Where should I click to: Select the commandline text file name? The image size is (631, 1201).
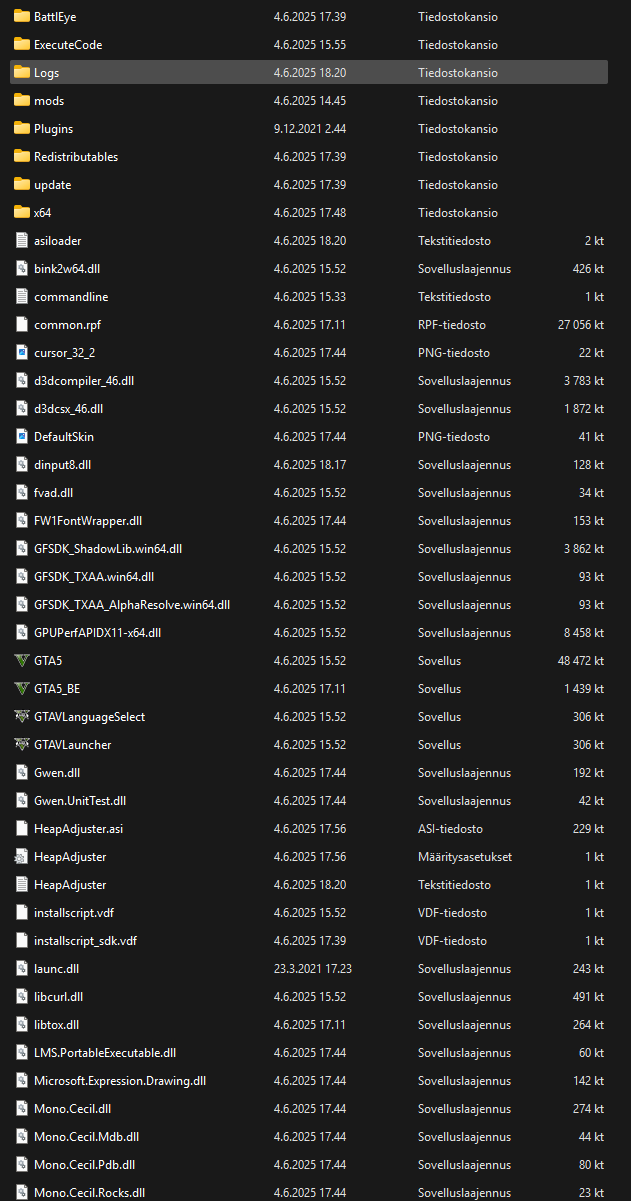coord(71,297)
